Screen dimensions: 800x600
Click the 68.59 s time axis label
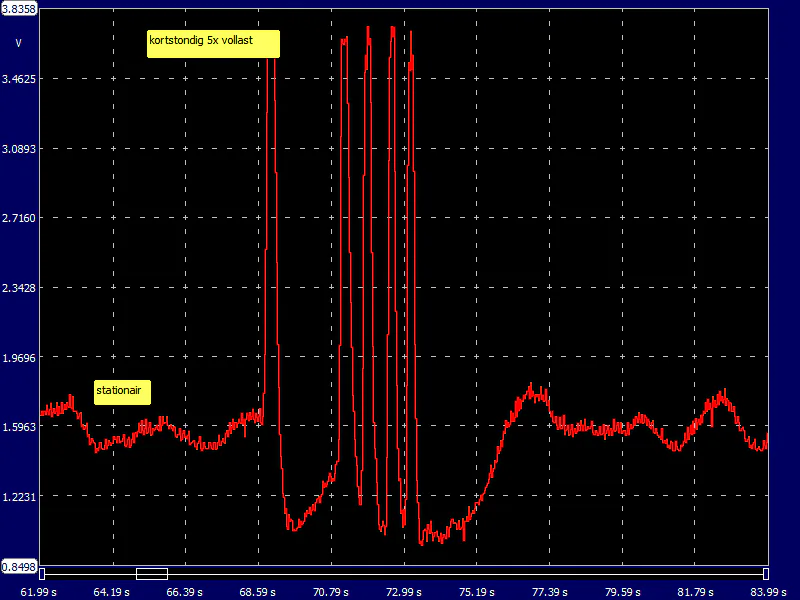[x=258, y=591]
